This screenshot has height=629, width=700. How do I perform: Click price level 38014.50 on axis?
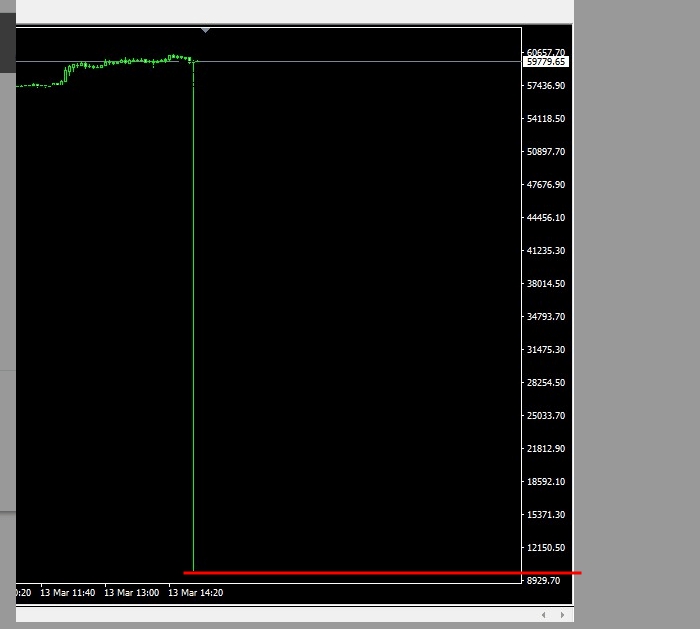(546, 284)
